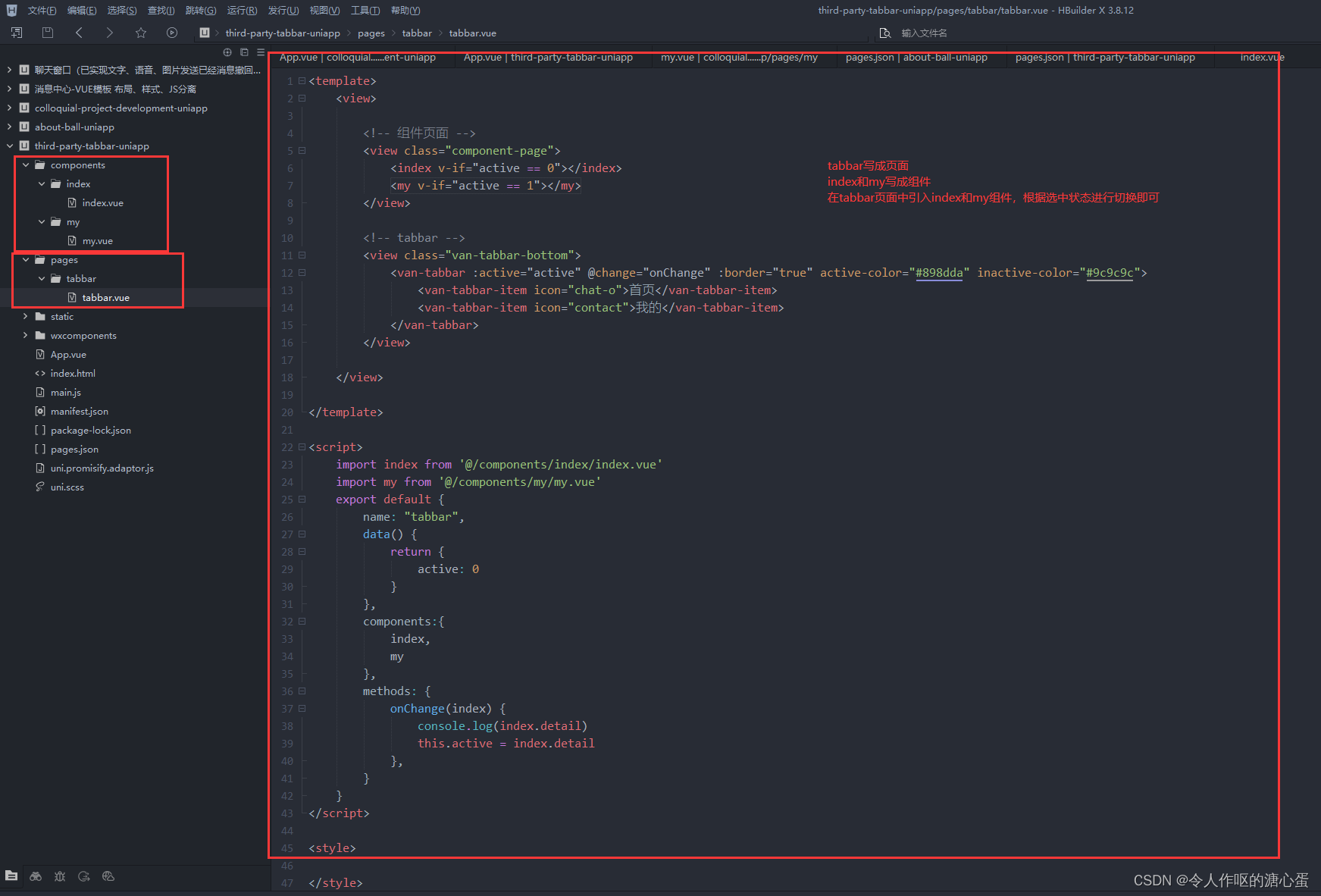This screenshot has height=896, width=1321.
Task: Click the HBuilder X logo icon
Action: pos(11,11)
